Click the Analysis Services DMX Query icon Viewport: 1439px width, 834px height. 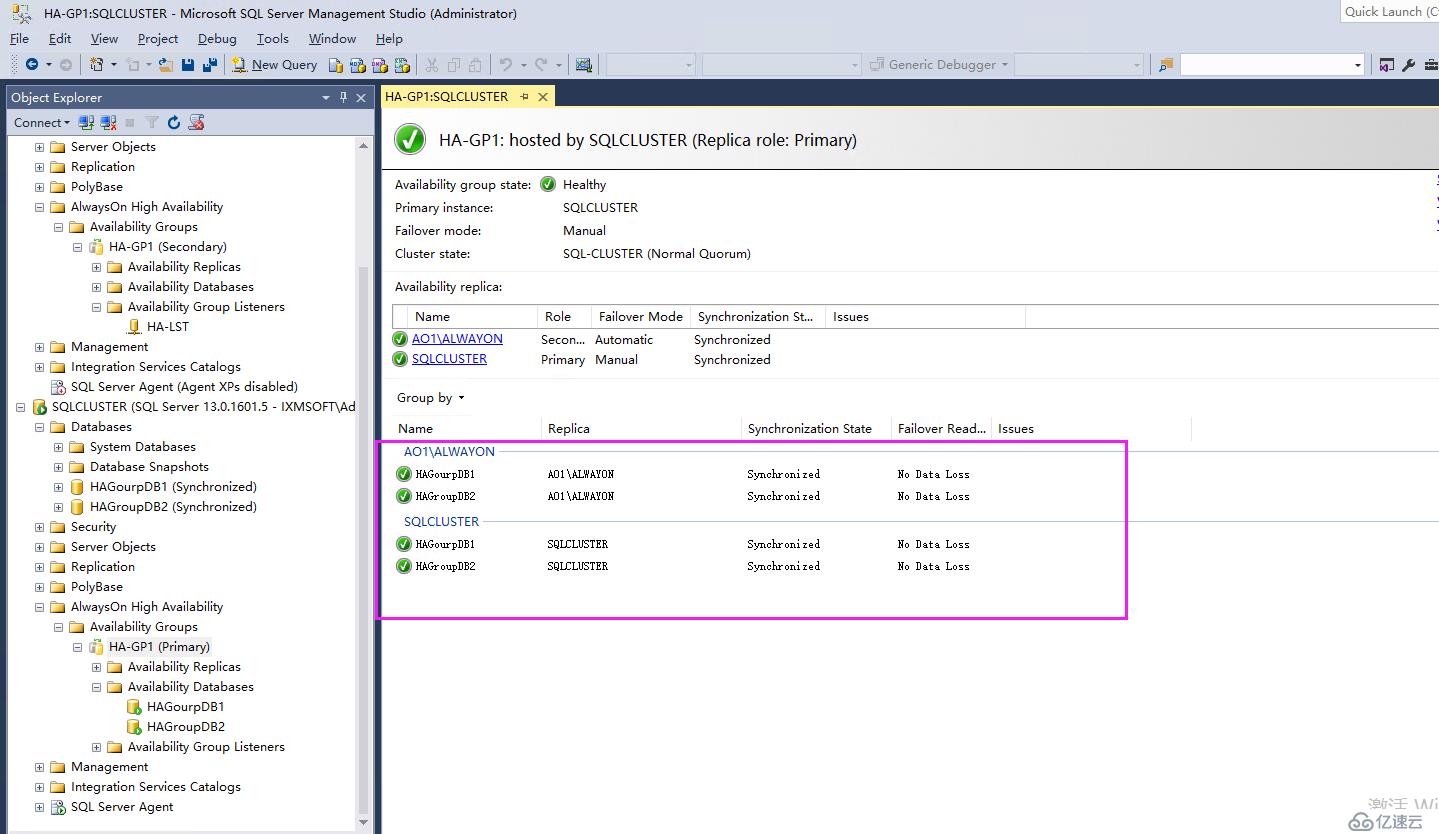(x=380, y=65)
